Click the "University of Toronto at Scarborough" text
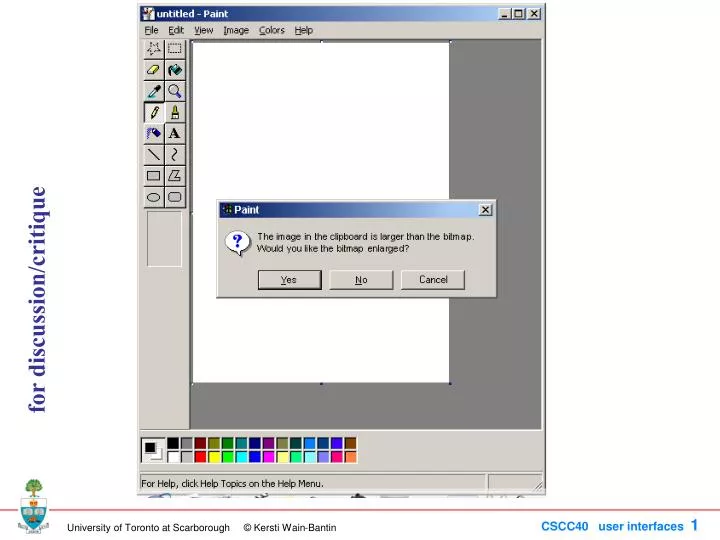Screen dimensions: 720x540 coord(148,528)
